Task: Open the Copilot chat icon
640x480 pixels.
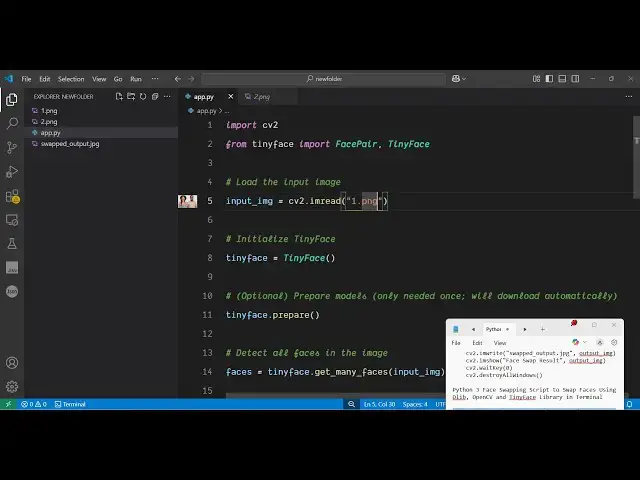Action: (x=456, y=79)
